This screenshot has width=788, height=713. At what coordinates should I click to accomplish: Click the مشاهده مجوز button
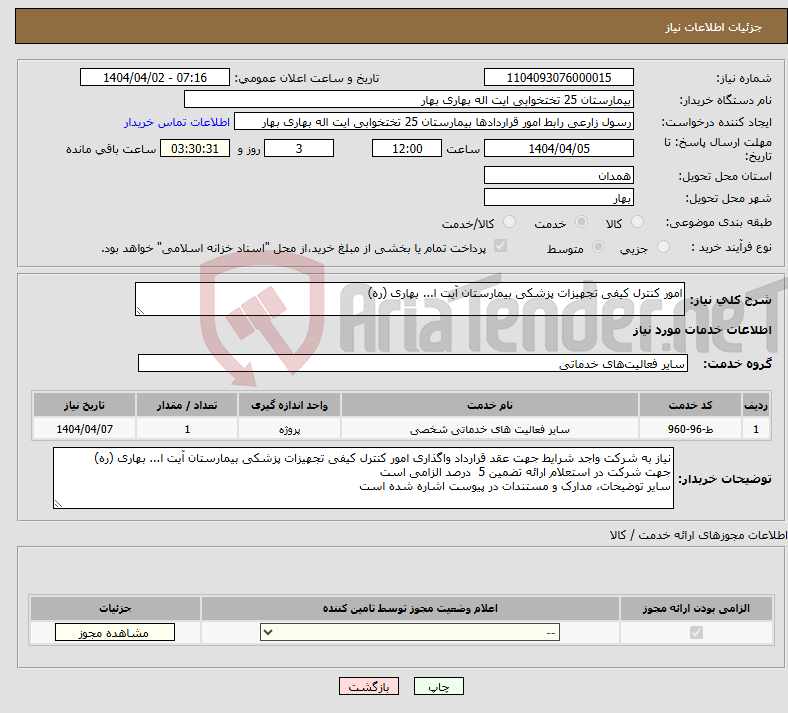point(115,633)
